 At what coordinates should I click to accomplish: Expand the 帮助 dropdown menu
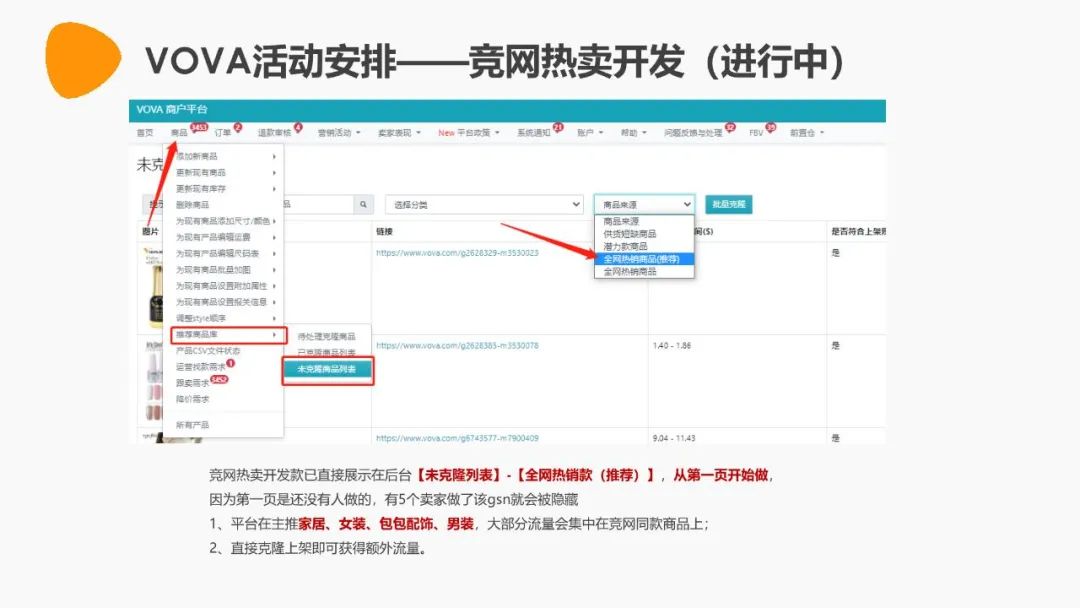tap(634, 133)
